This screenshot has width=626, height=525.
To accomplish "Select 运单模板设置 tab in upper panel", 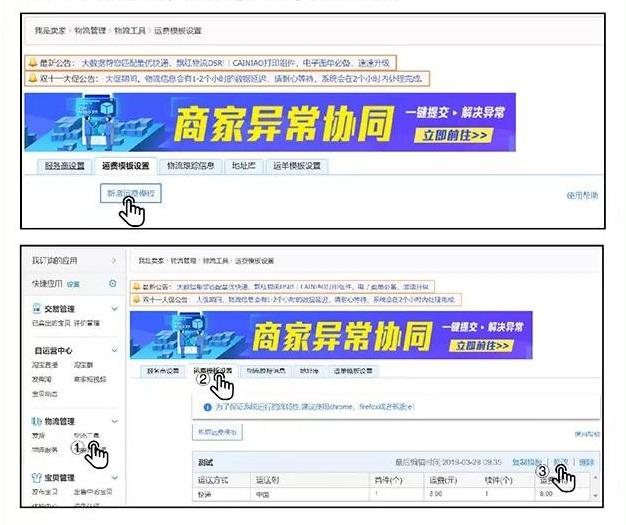I will pyautogui.click(x=298, y=166).
